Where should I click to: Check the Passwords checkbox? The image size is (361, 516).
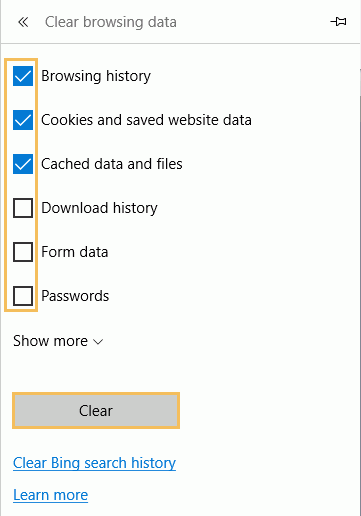click(23, 296)
